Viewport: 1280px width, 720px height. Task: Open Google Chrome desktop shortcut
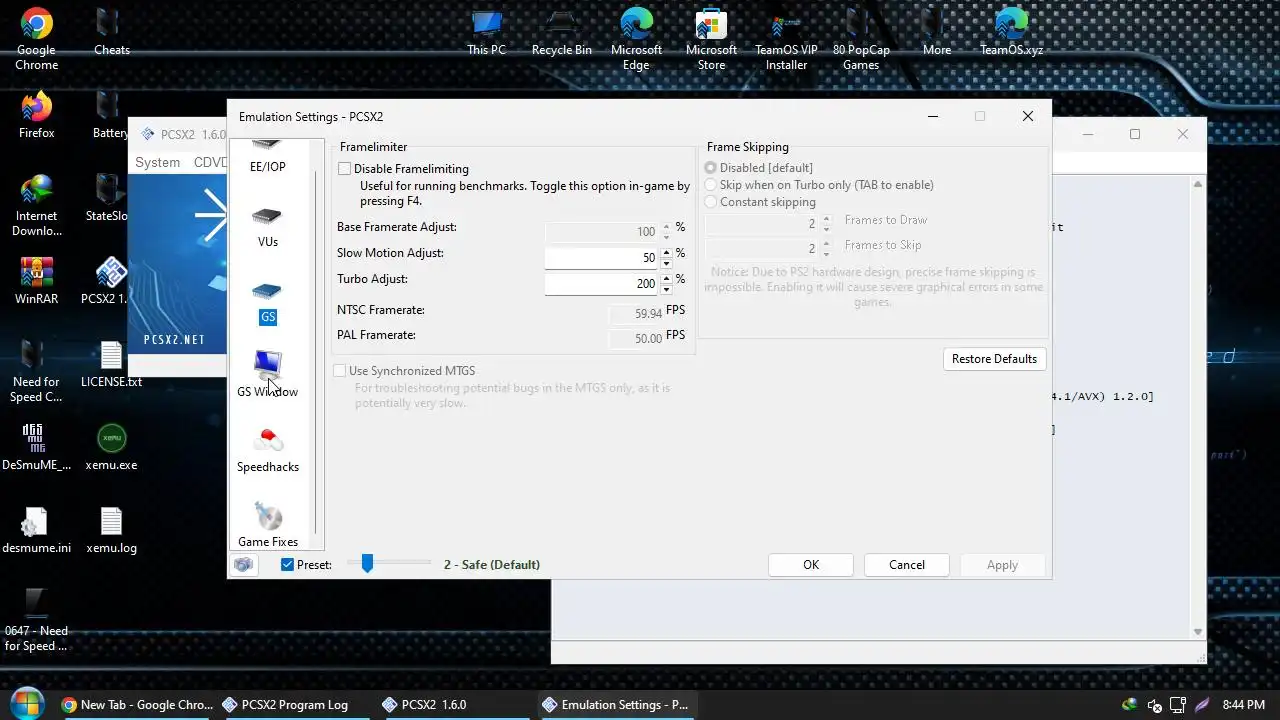click(36, 39)
